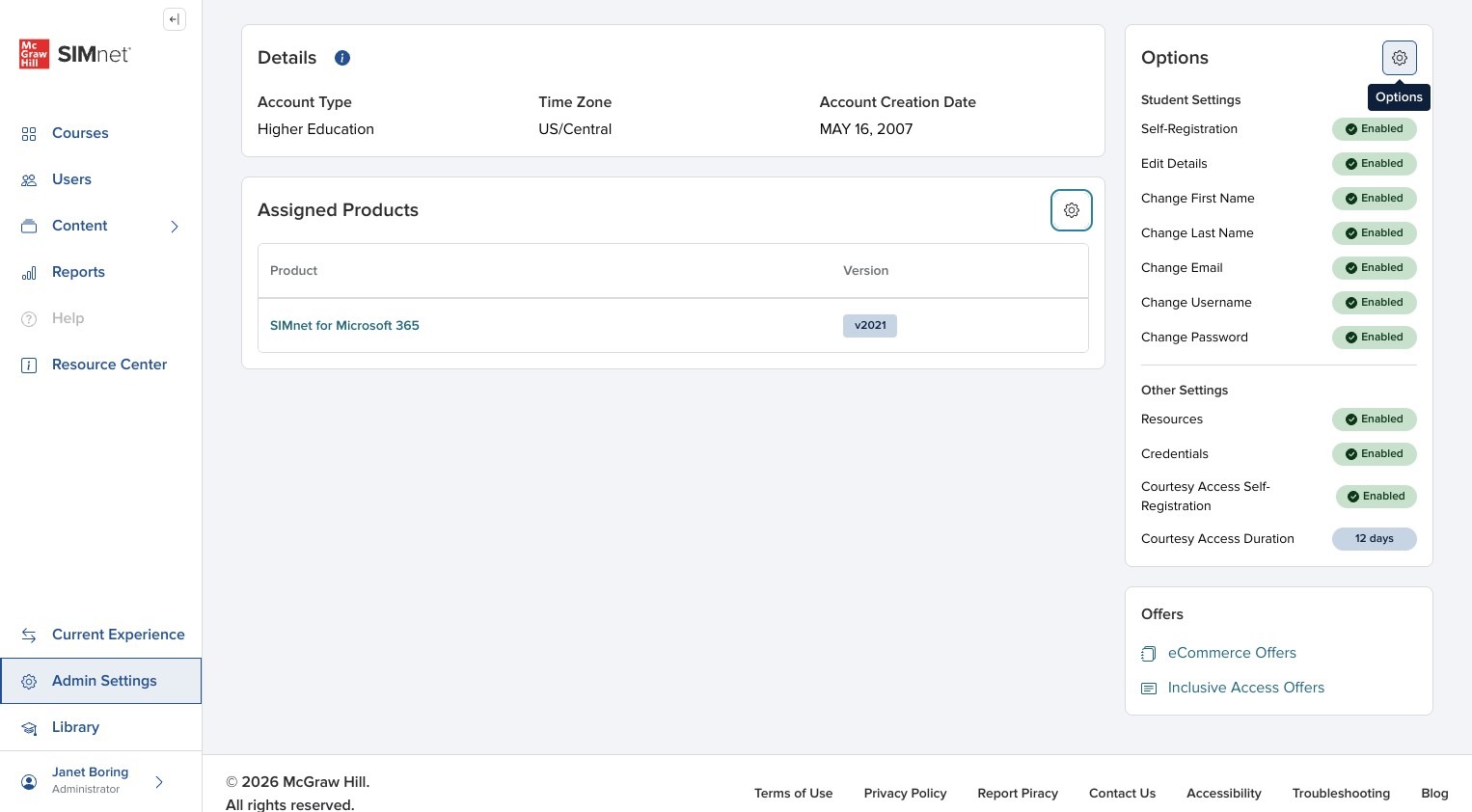The height and width of the screenshot is (812, 1472).
Task: Click the Student Settings section heading
Action: 1190,100
